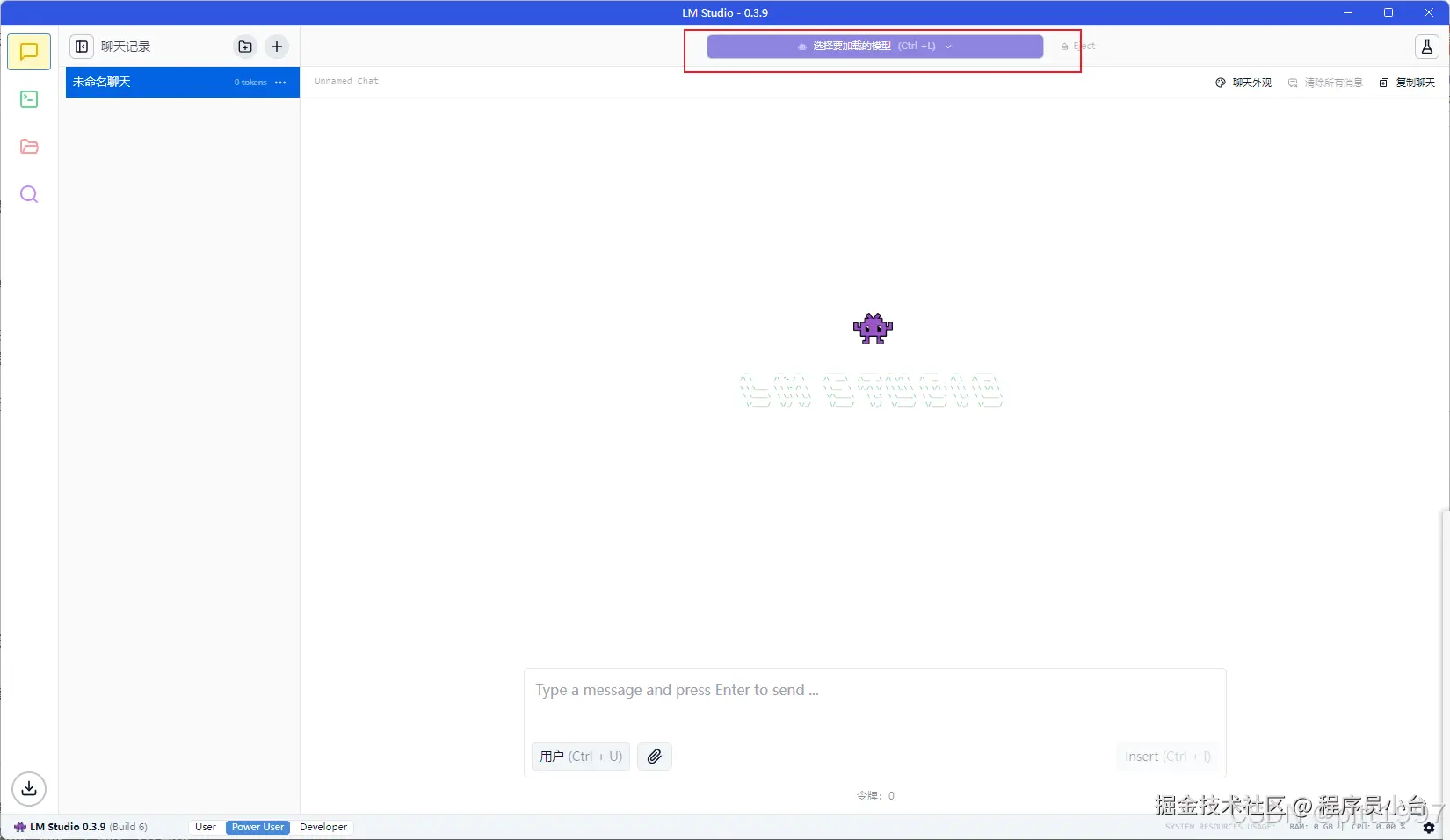Switch to Power User mode

tap(257, 828)
